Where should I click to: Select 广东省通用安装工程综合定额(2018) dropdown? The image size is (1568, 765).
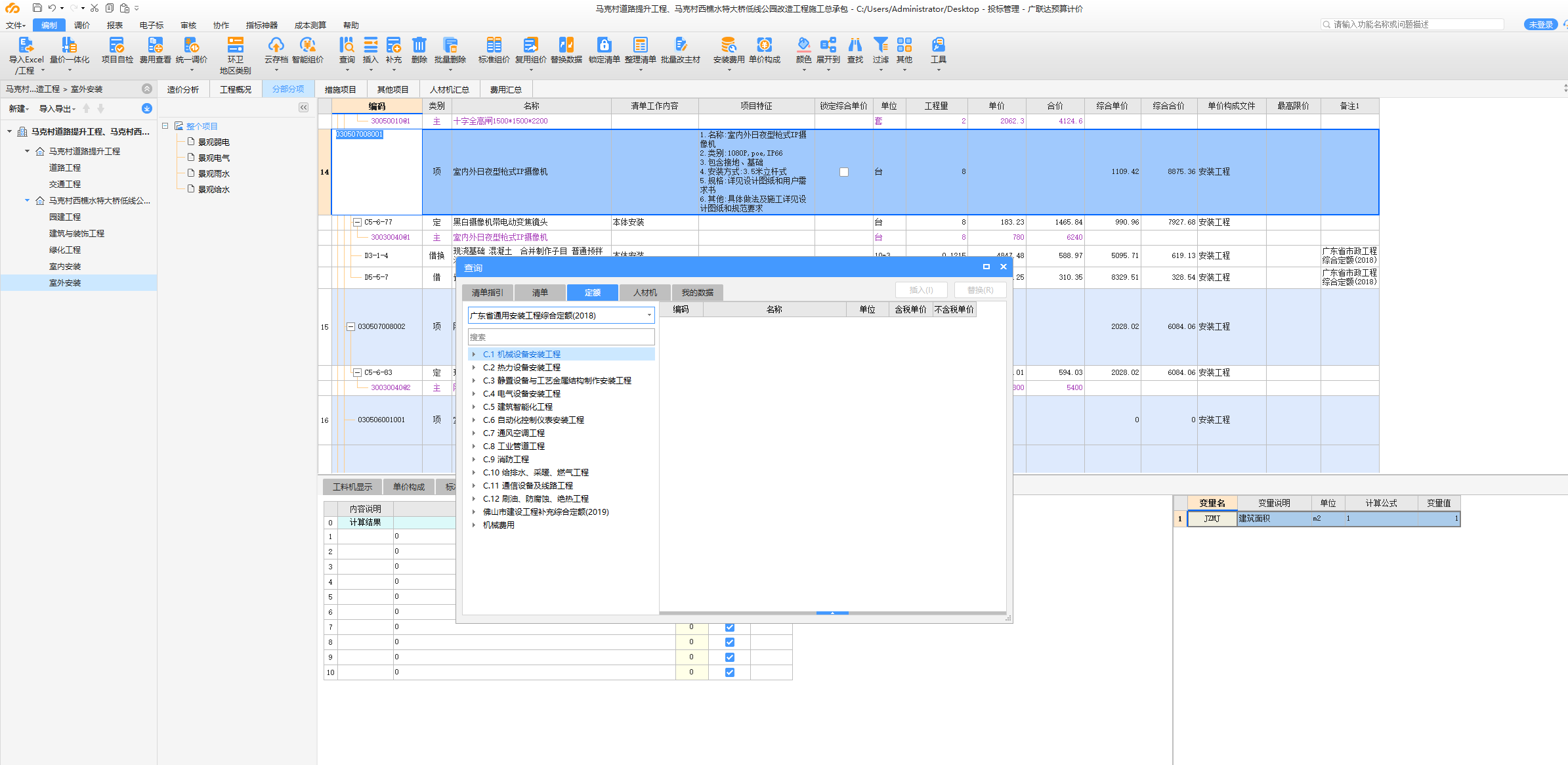[x=560, y=315]
